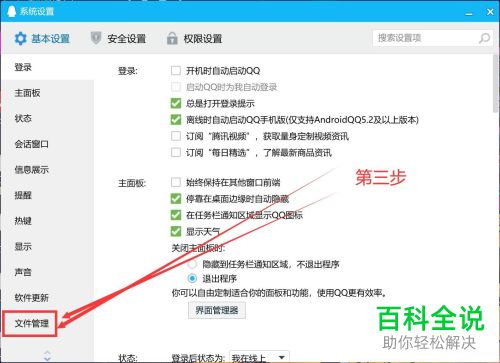
Task: Switch to the 权限设置 tab
Action: (195, 39)
